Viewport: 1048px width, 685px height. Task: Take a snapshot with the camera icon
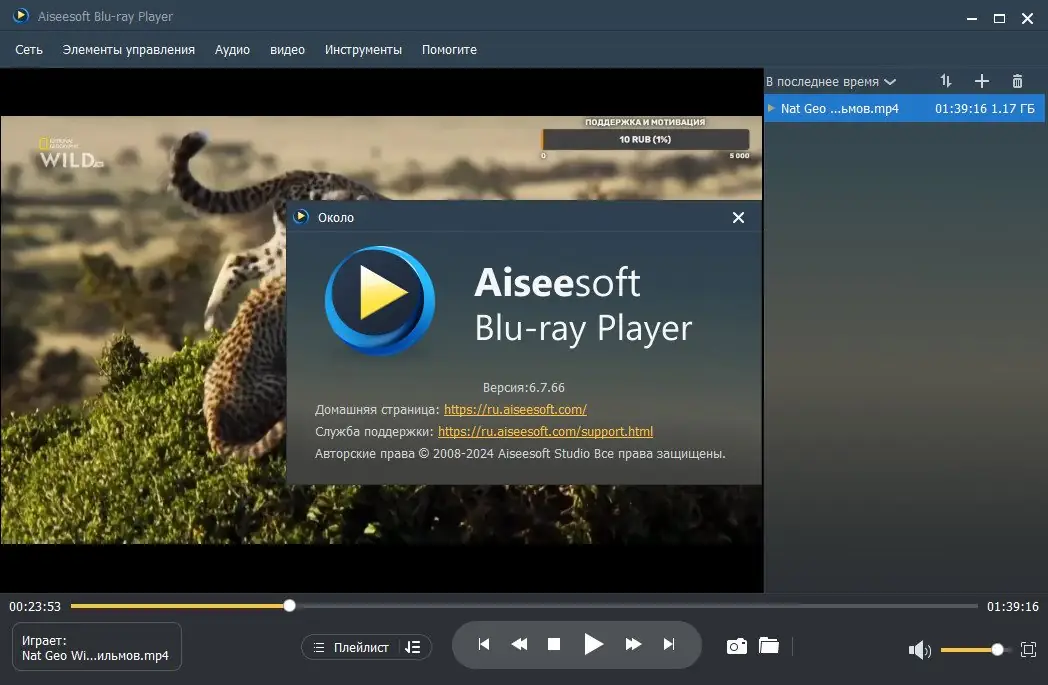click(x=737, y=646)
